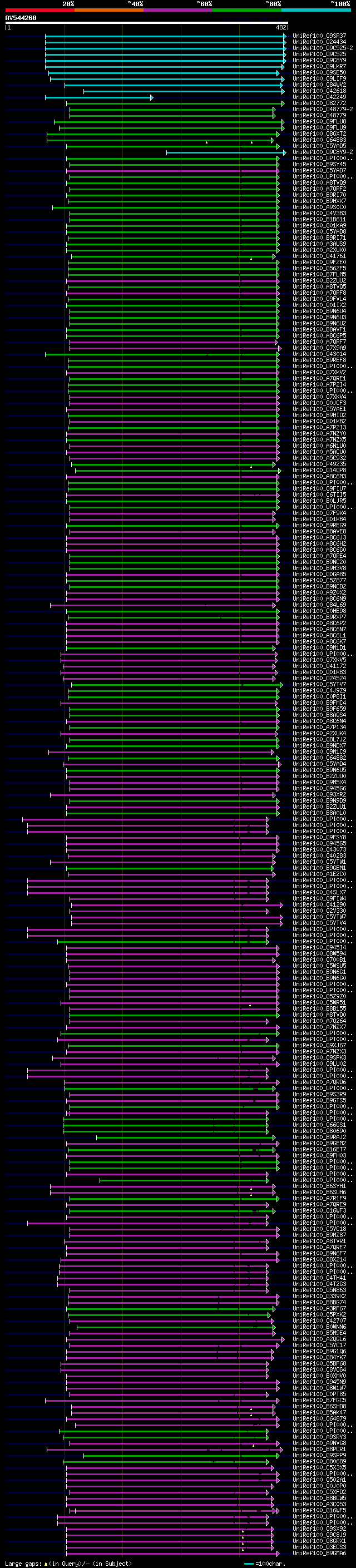Select hit label UniRef100_Q41761
356x1568 pixels.
point(319,256)
